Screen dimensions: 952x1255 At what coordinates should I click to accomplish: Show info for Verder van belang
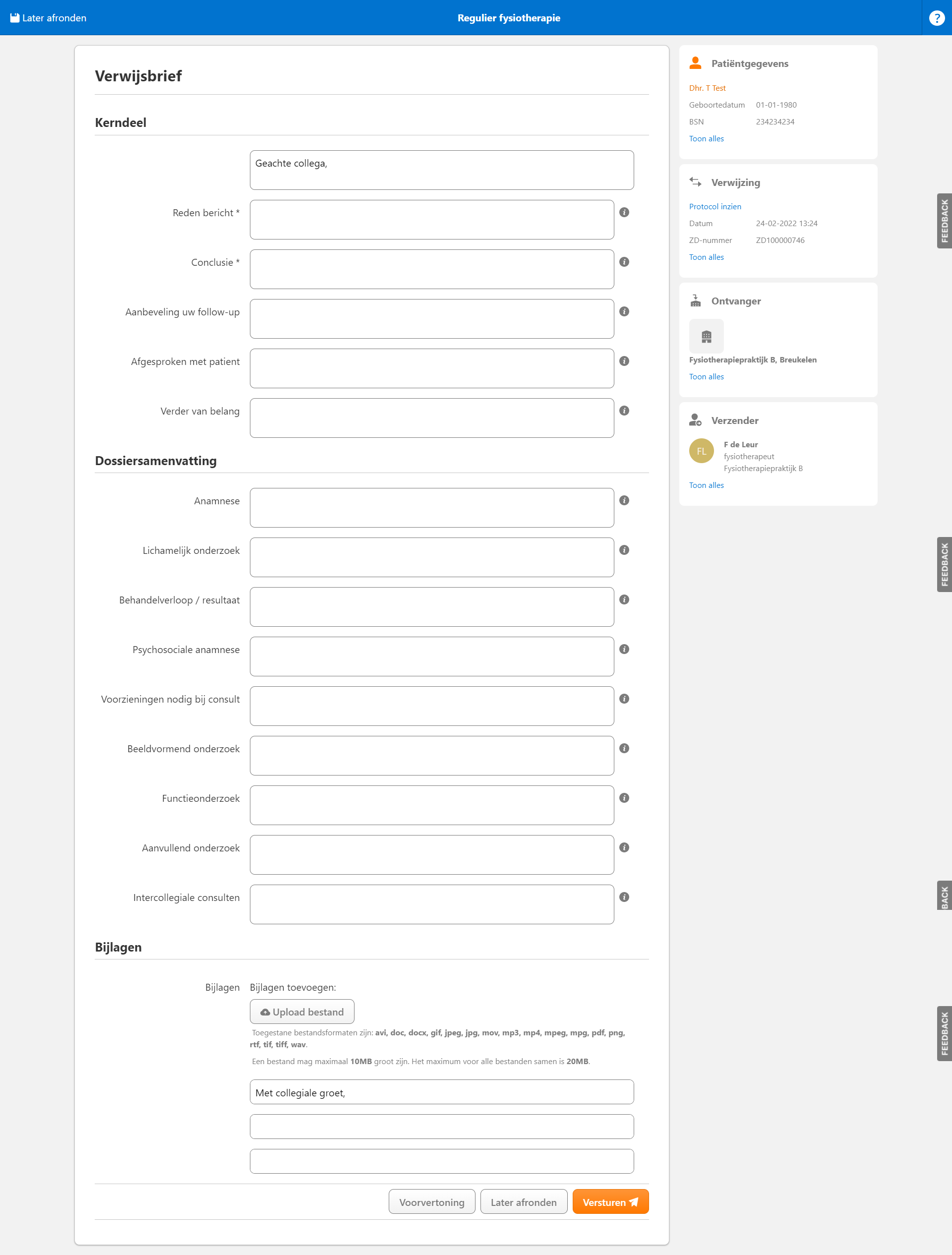[624, 411]
